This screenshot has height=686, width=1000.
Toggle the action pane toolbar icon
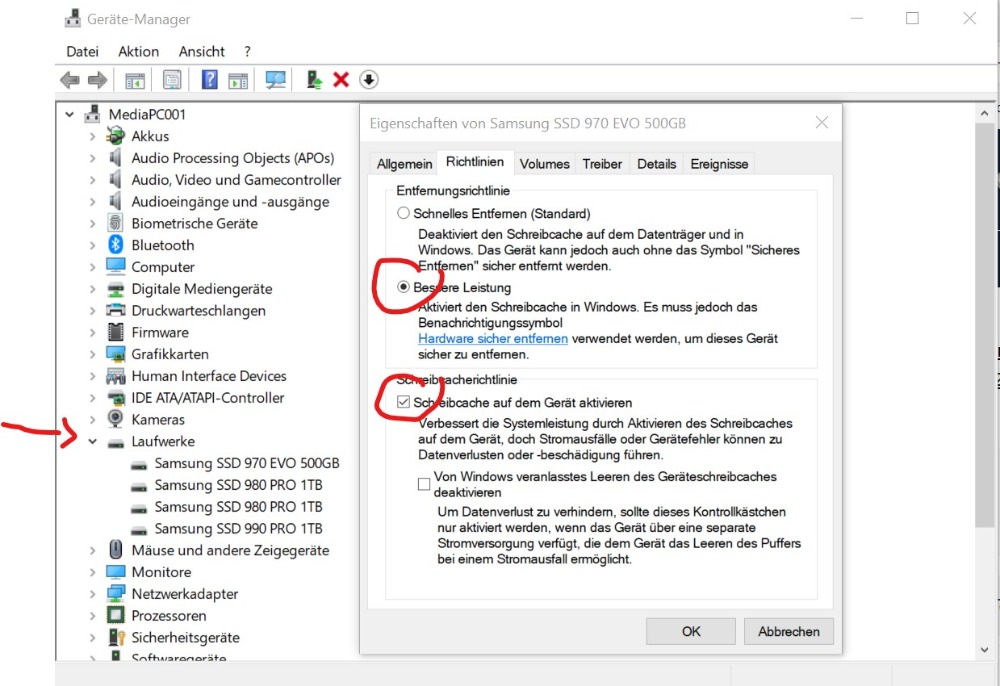[x=238, y=80]
